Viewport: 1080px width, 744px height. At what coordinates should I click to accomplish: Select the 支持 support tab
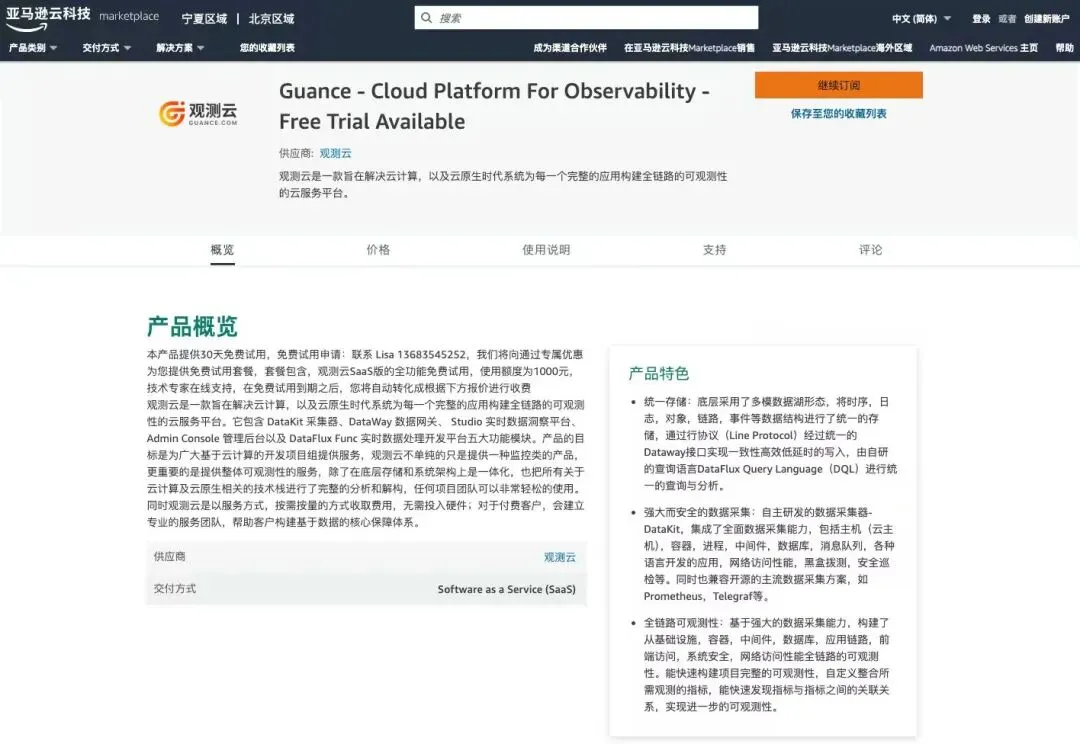(714, 251)
